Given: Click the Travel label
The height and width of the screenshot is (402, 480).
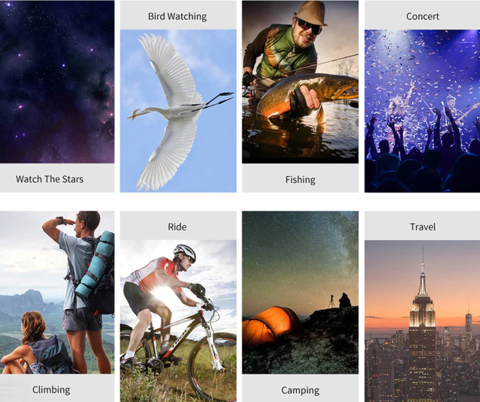Looking at the screenshot, I should (422, 227).
